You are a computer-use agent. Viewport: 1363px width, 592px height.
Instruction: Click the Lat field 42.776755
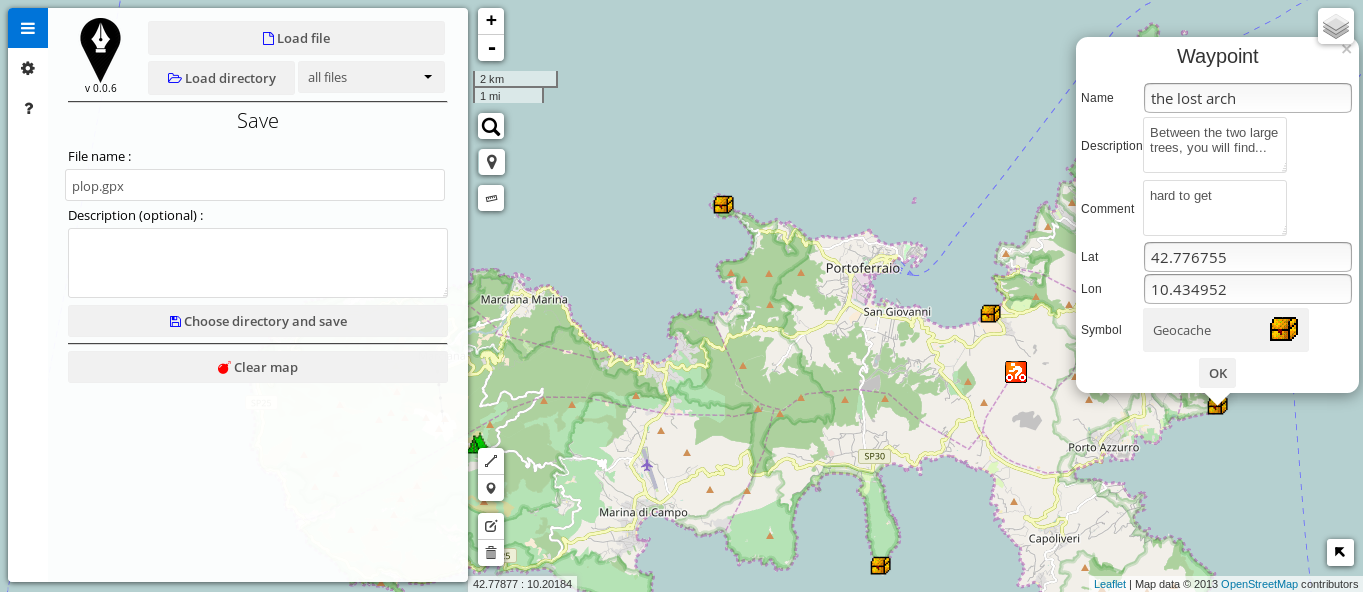tap(1248, 257)
